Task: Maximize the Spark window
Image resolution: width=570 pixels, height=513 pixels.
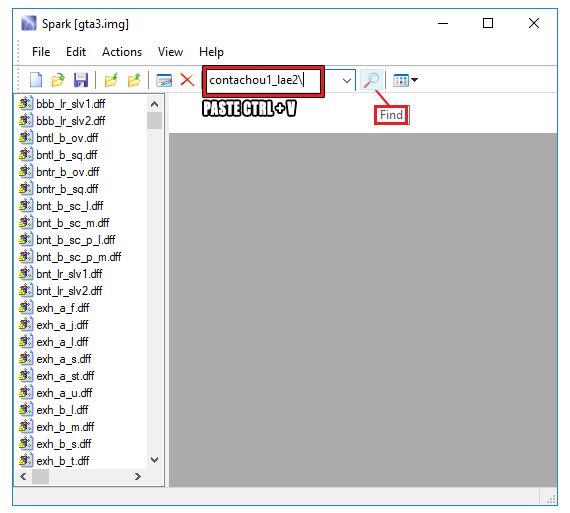Action: tap(488, 23)
